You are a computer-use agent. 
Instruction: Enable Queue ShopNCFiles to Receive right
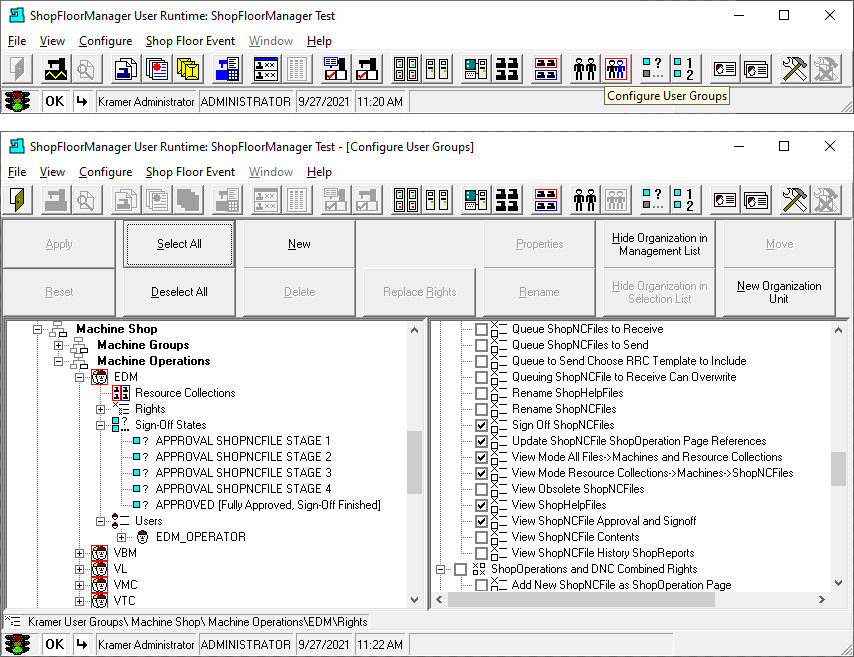point(481,329)
